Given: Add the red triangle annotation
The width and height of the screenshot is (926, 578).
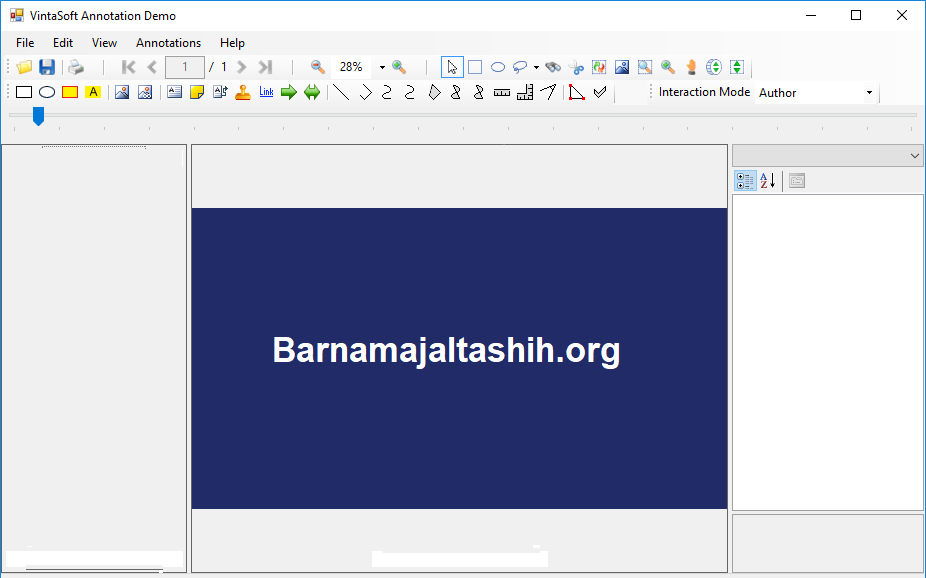Looking at the screenshot, I should (x=576, y=92).
